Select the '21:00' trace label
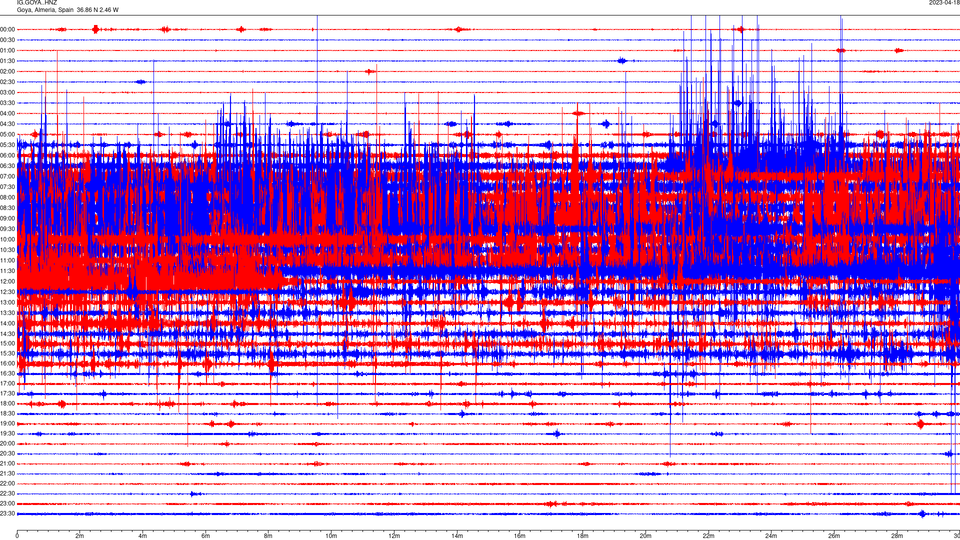Viewport: 960px width, 540px height. [7, 463]
